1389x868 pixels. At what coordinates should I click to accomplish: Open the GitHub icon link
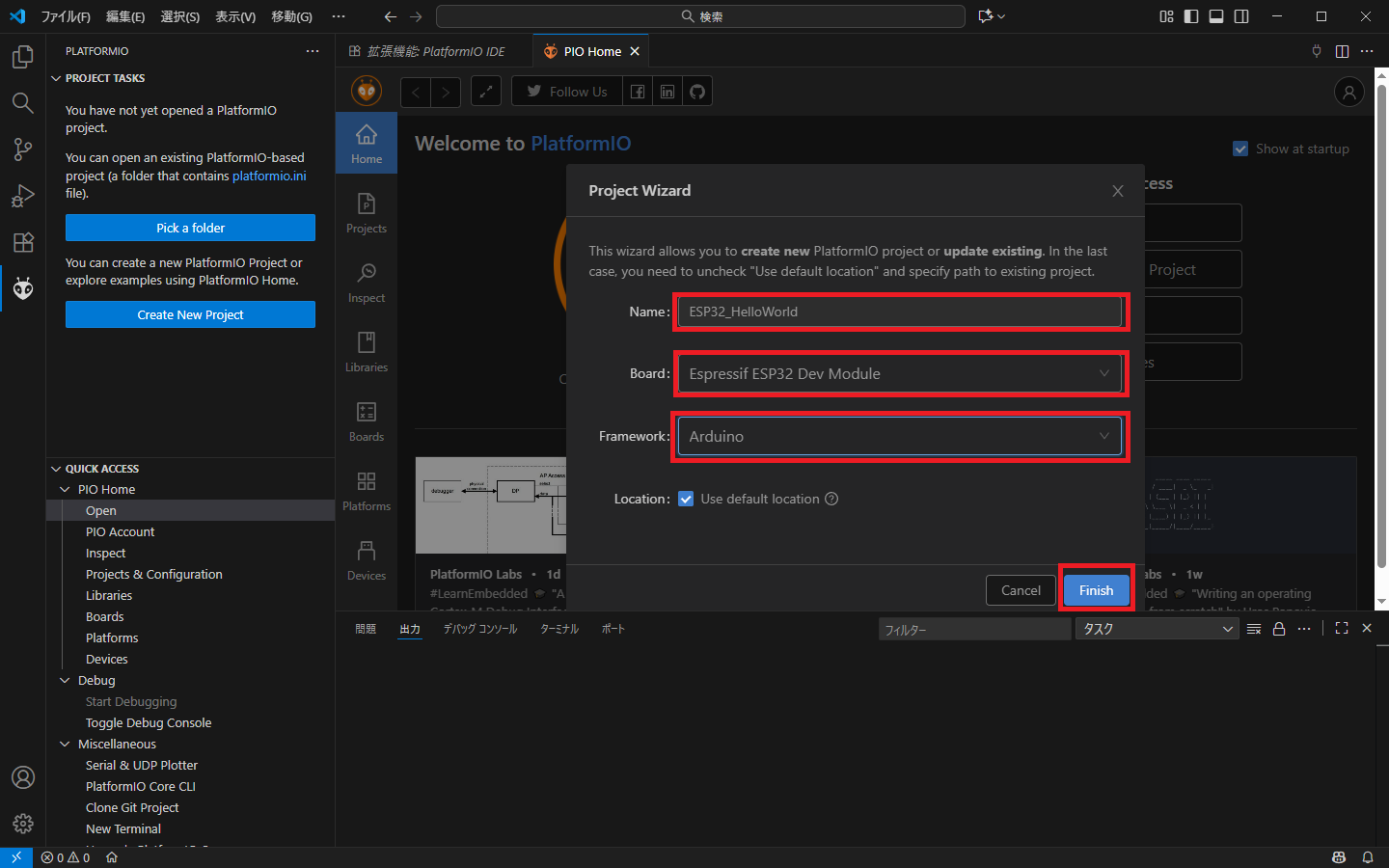tap(697, 92)
